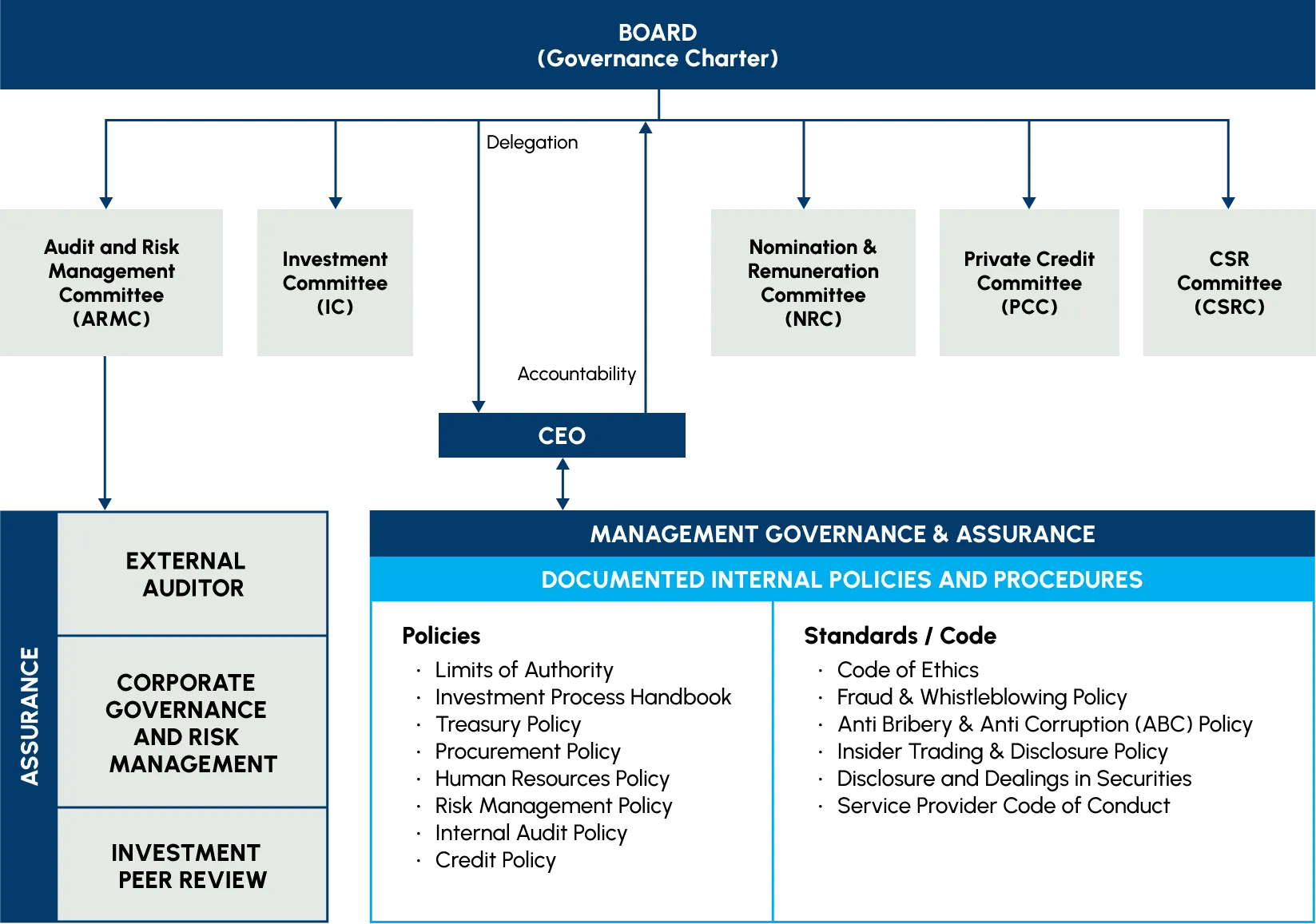Viewport: 1316px width, 924px height.
Task: Click the BOARD (Governance Charter) header box
Action: tap(658, 45)
